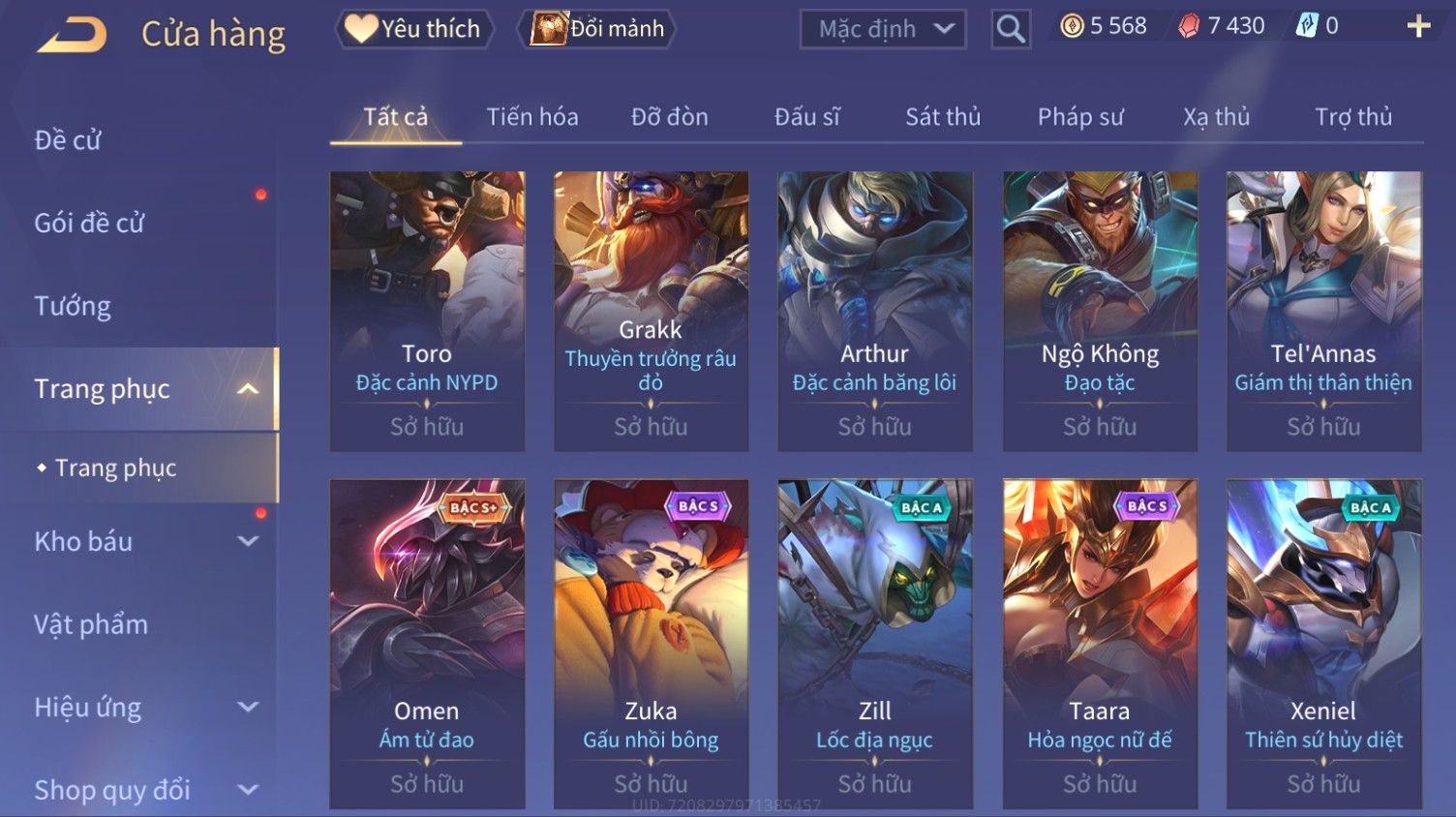Screen dimensions: 1456x817
Task: Open Đổi mảnh fragment exchange
Action: click(x=597, y=29)
